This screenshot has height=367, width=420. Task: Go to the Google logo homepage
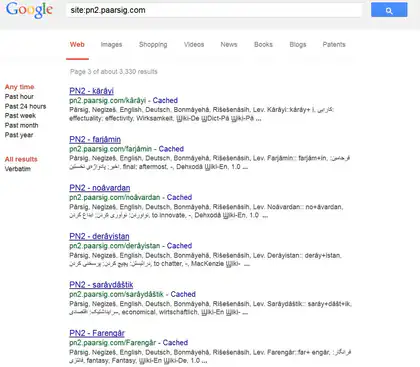click(x=29, y=10)
